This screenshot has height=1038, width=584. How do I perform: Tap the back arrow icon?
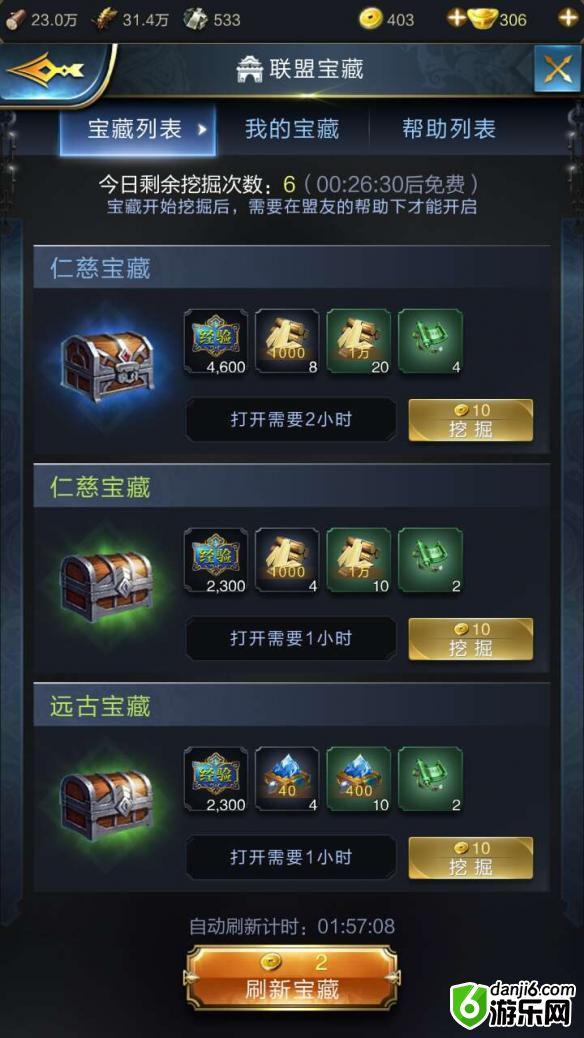tap(45, 68)
